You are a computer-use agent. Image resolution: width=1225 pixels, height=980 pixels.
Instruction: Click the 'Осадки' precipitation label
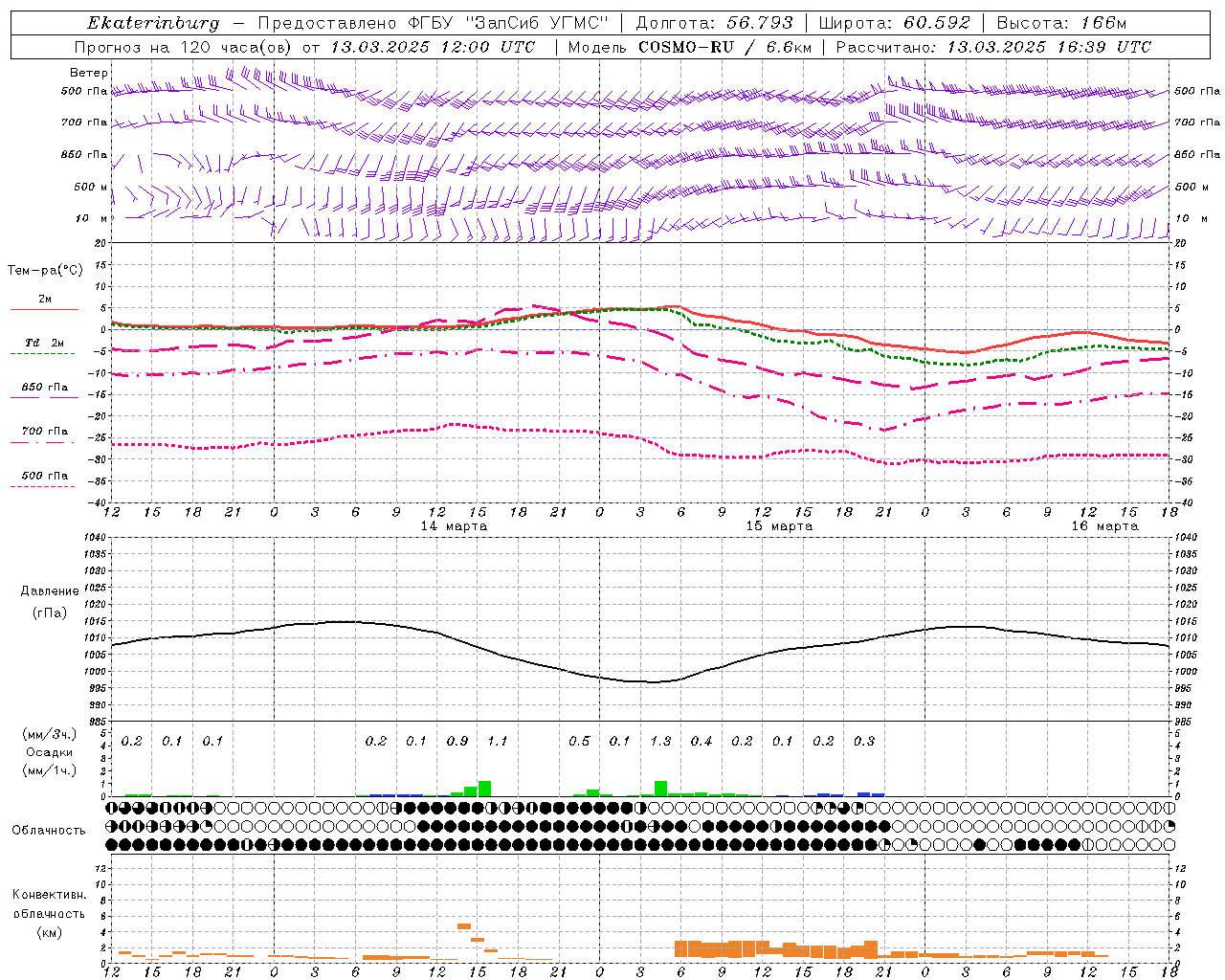(50, 752)
